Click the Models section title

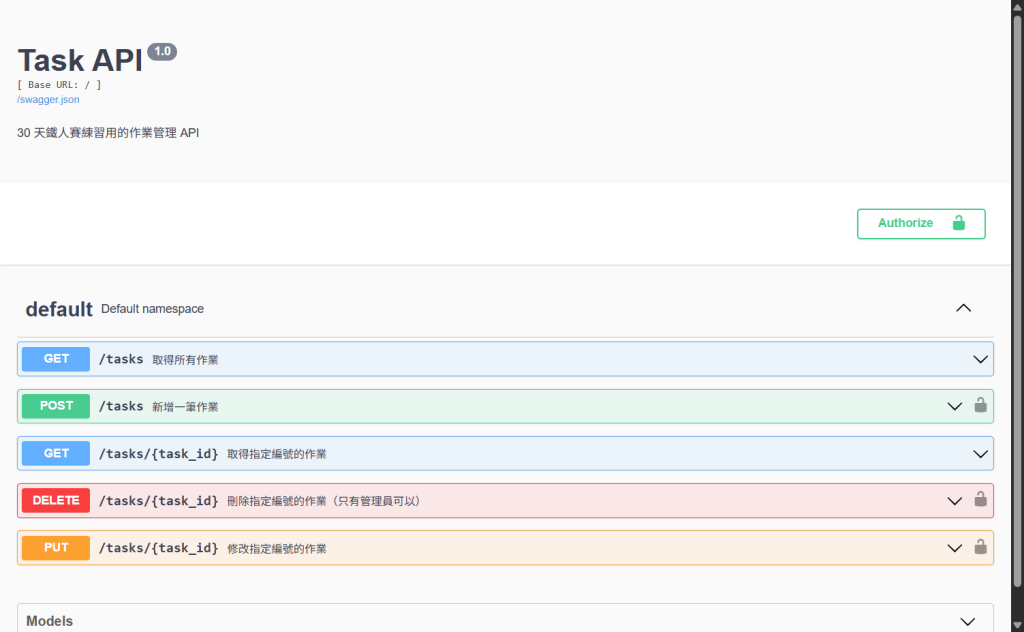pyautogui.click(x=50, y=622)
